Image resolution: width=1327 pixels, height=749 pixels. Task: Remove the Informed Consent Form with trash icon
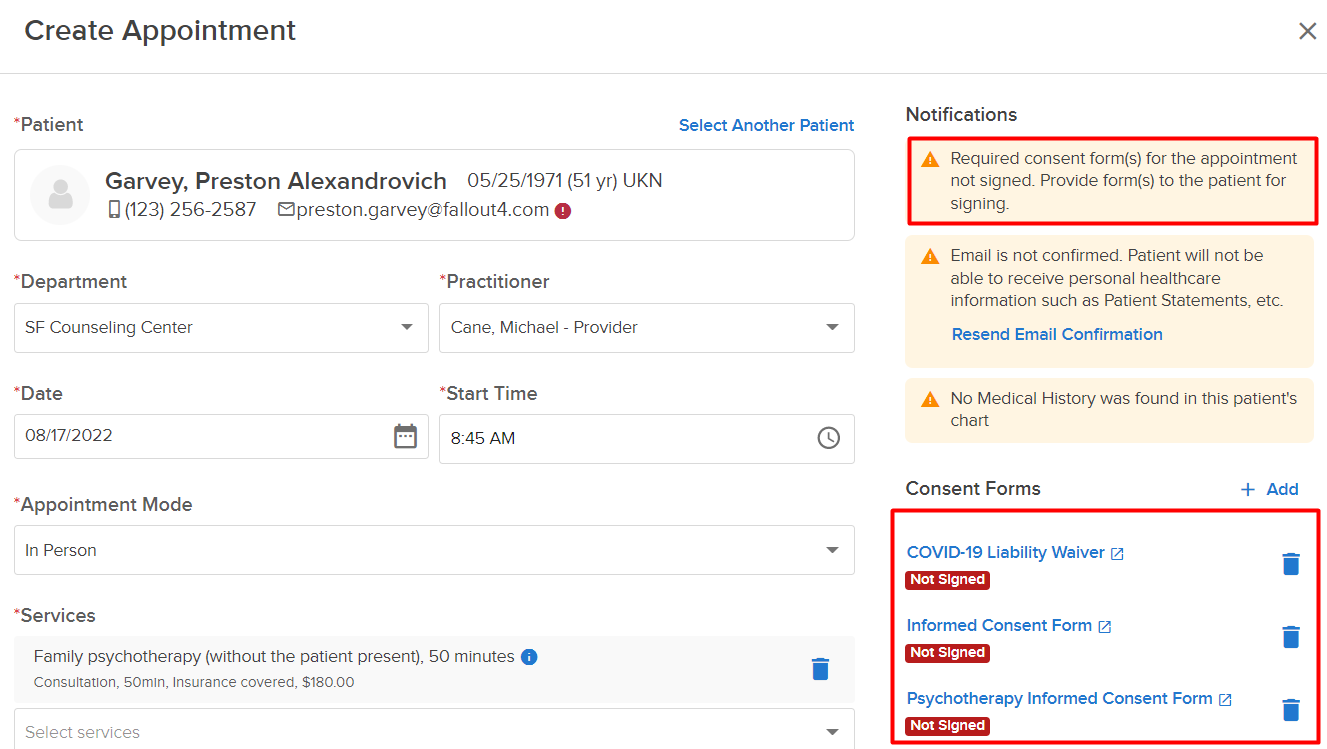[x=1291, y=637]
